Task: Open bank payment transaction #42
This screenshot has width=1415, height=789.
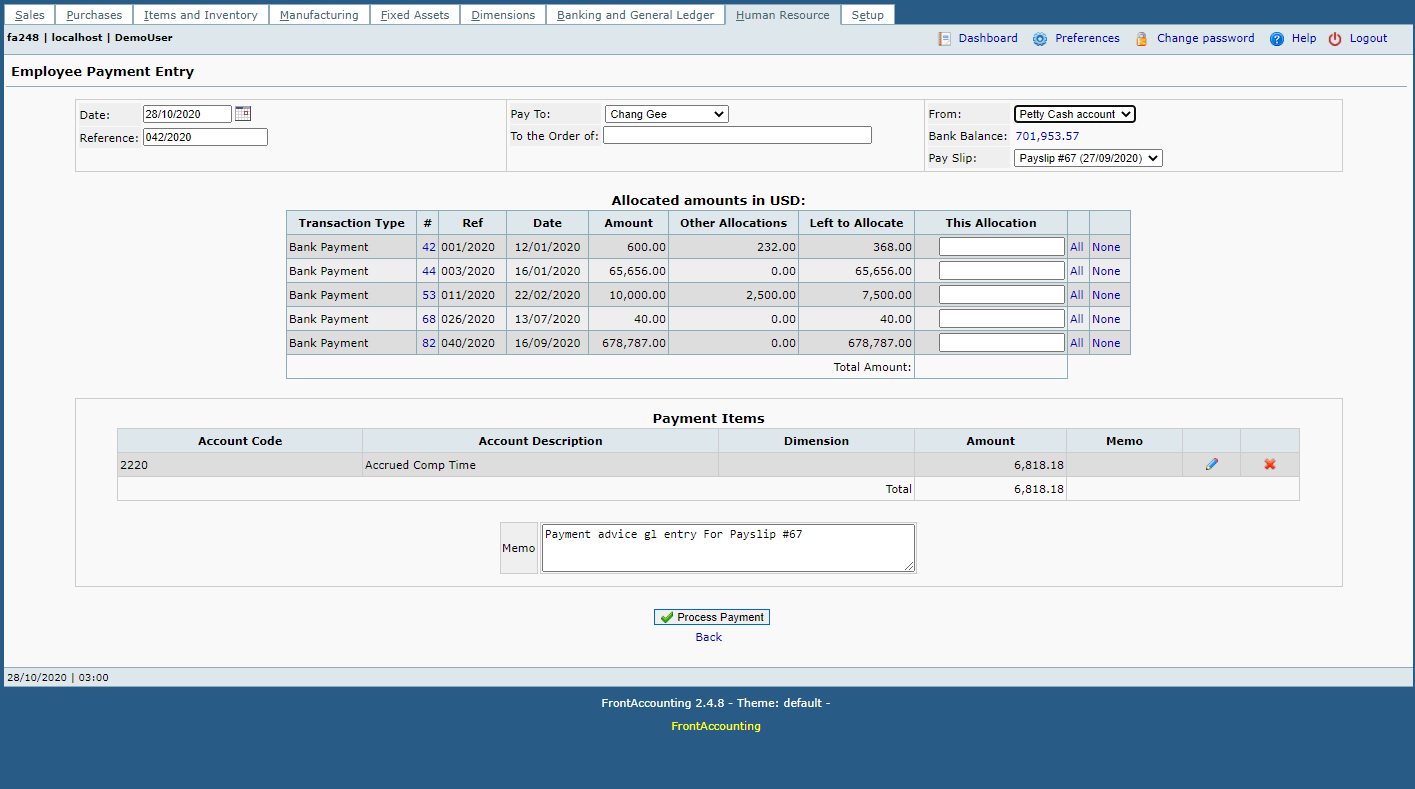Action: [x=429, y=247]
